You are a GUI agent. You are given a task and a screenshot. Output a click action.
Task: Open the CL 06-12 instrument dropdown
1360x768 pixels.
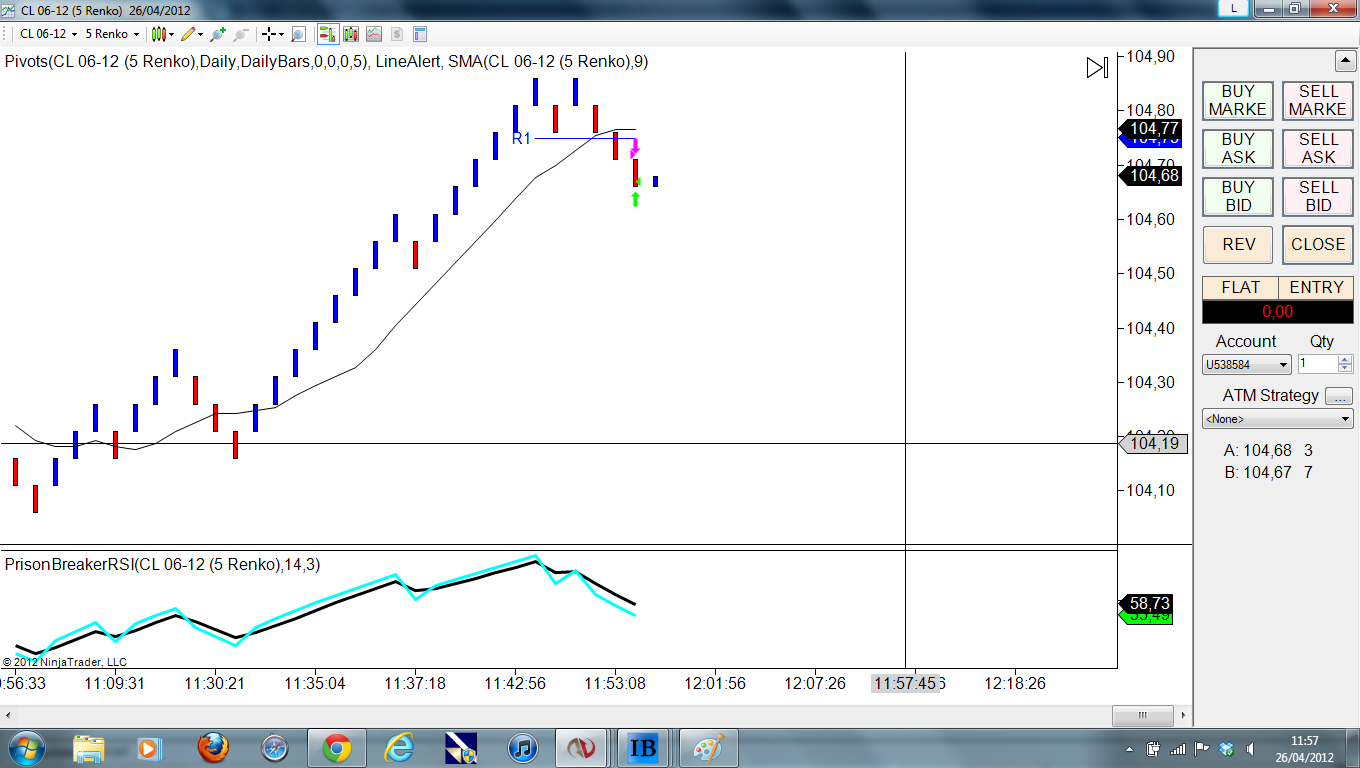point(48,34)
